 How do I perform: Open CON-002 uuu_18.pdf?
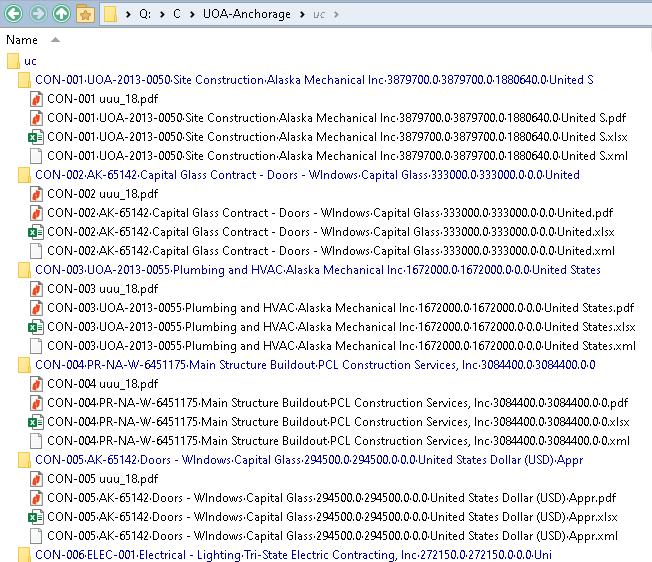point(102,194)
